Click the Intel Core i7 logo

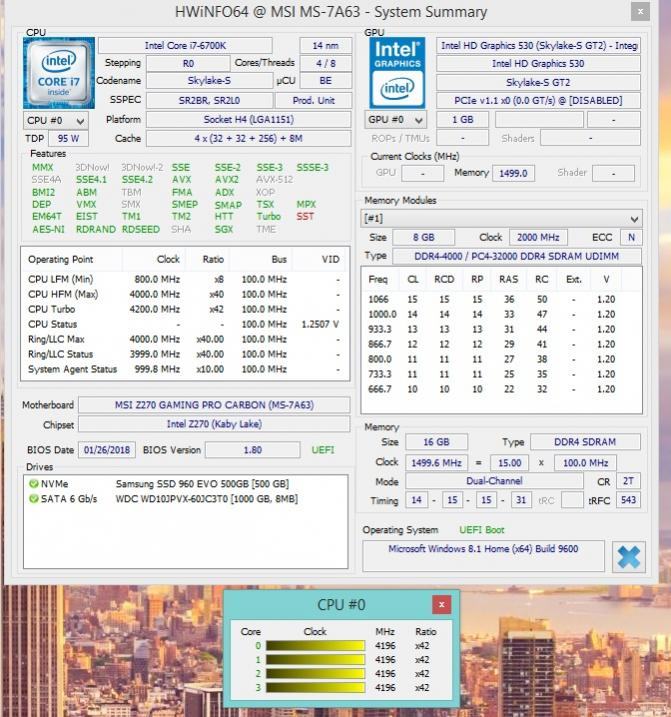click(59, 73)
